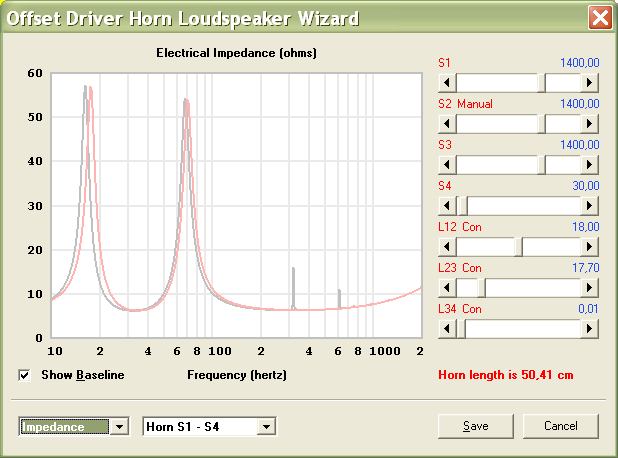Click the S4 slider right arrow
618x458 pixels.
point(590,206)
